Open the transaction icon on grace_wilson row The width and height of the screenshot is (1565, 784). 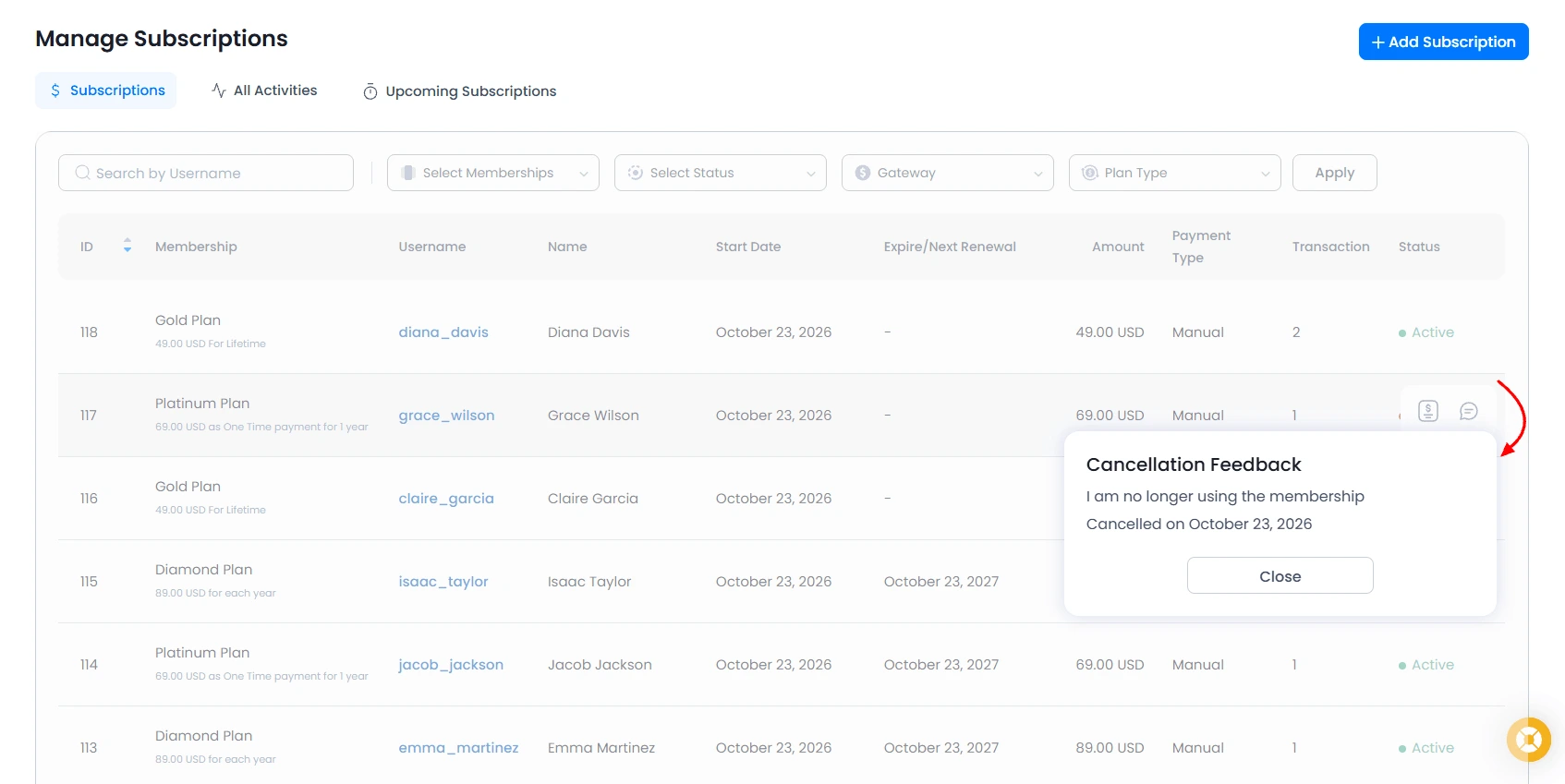(x=1428, y=411)
